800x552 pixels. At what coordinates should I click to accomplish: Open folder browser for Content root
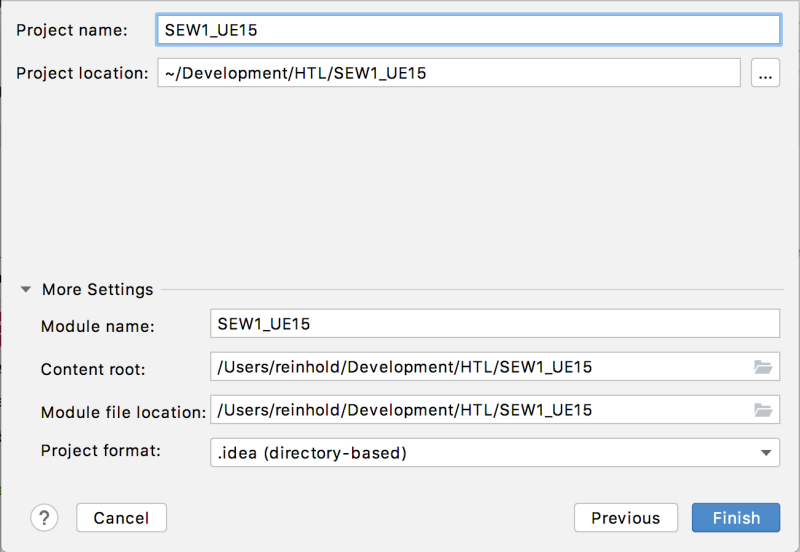[763, 367]
